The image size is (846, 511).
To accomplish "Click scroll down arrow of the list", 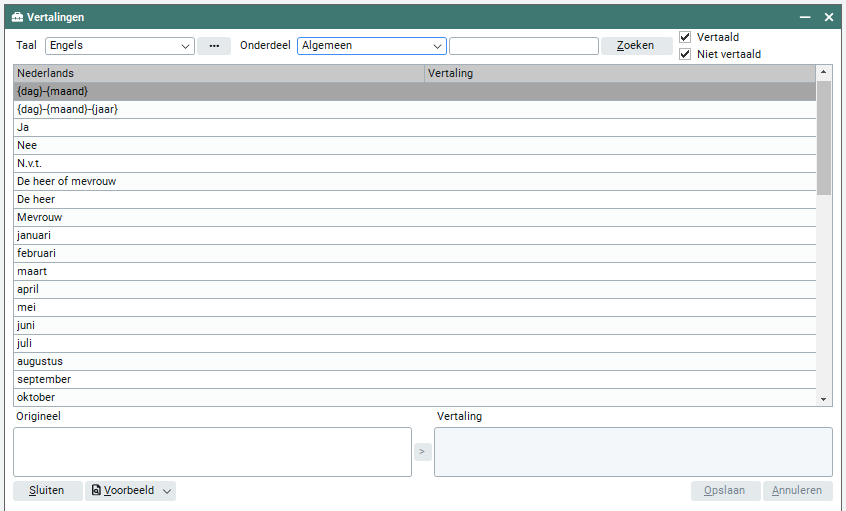I will tap(824, 399).
